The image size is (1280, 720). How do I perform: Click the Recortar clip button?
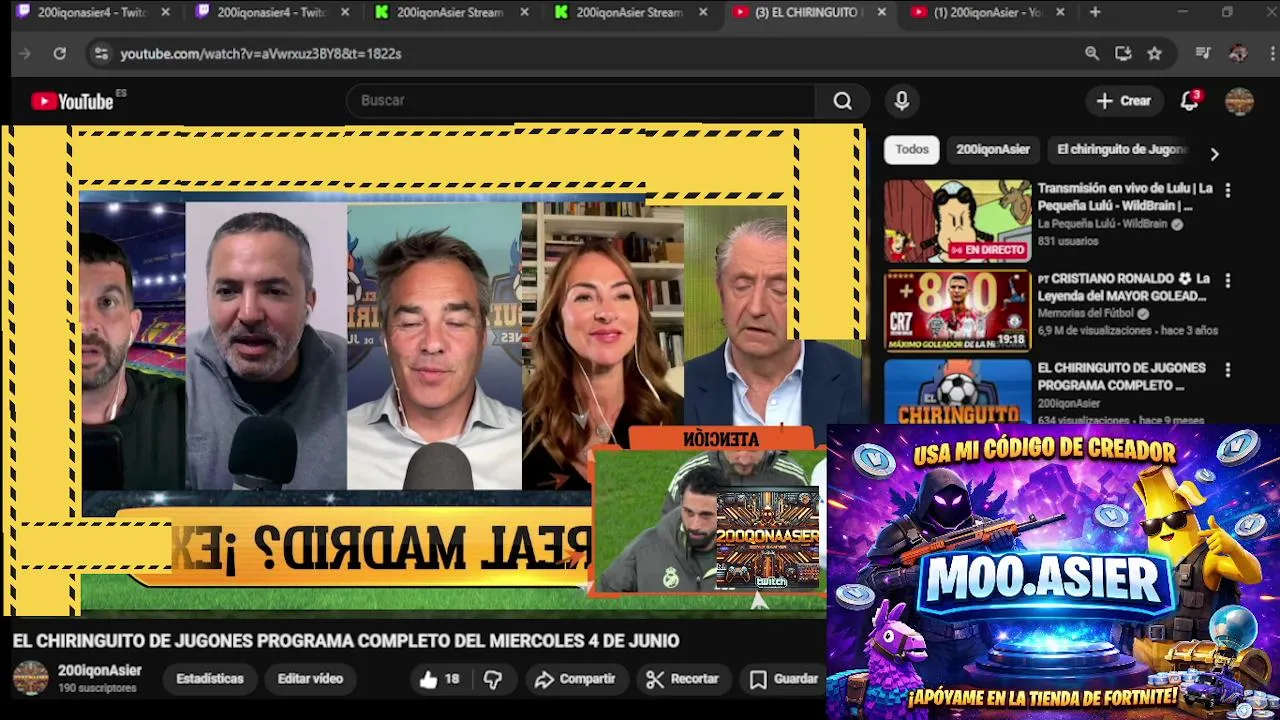(683, 679)
